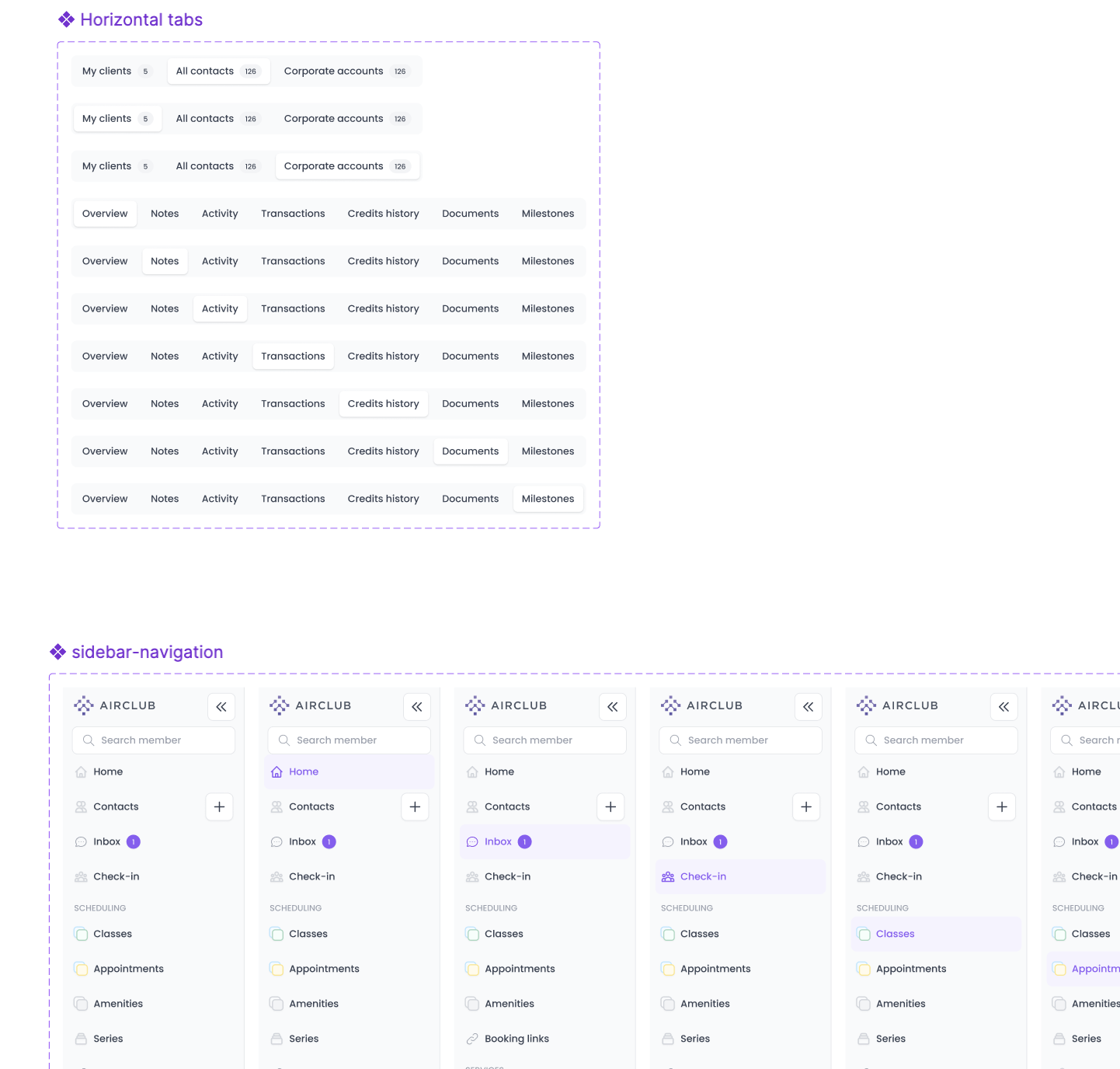Select the highlighted Credits history tab
The image size is (1120, 1069).
click(x=384, y=403)
